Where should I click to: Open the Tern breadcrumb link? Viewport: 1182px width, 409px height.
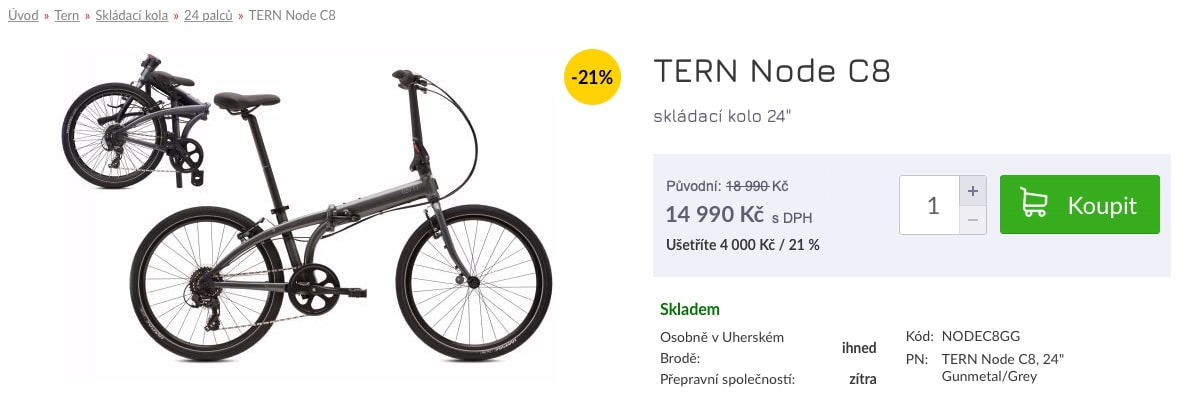(x=67, y=16)
